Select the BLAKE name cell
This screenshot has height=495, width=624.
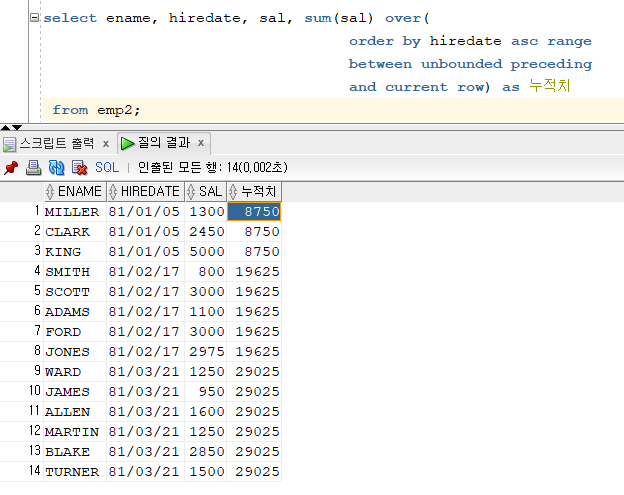tap(75, 452)
